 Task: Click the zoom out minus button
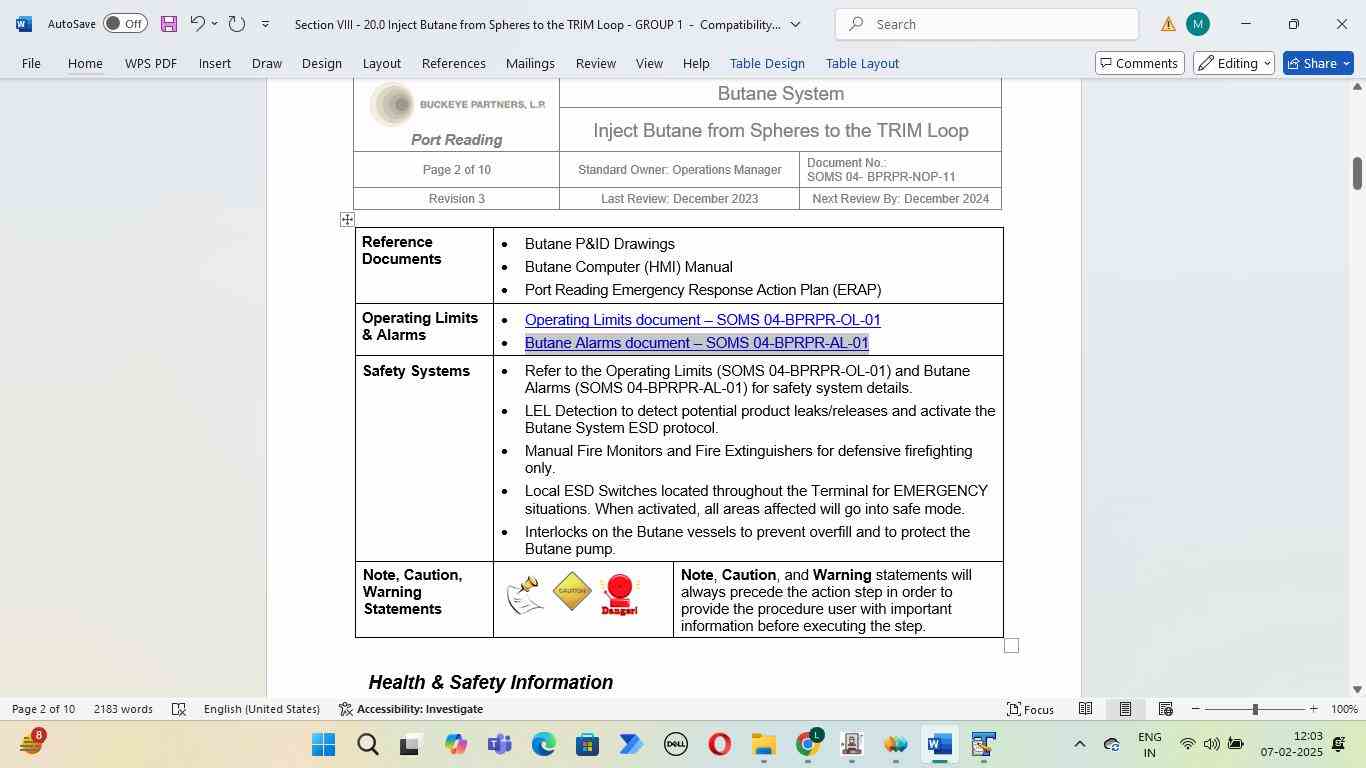(x=1195, y=709)
